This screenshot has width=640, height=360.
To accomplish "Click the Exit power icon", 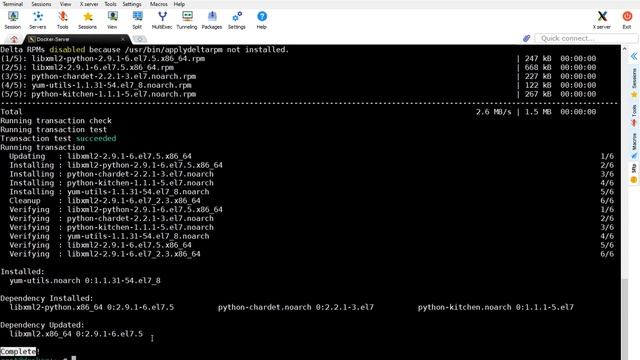I will click(627, 20).
